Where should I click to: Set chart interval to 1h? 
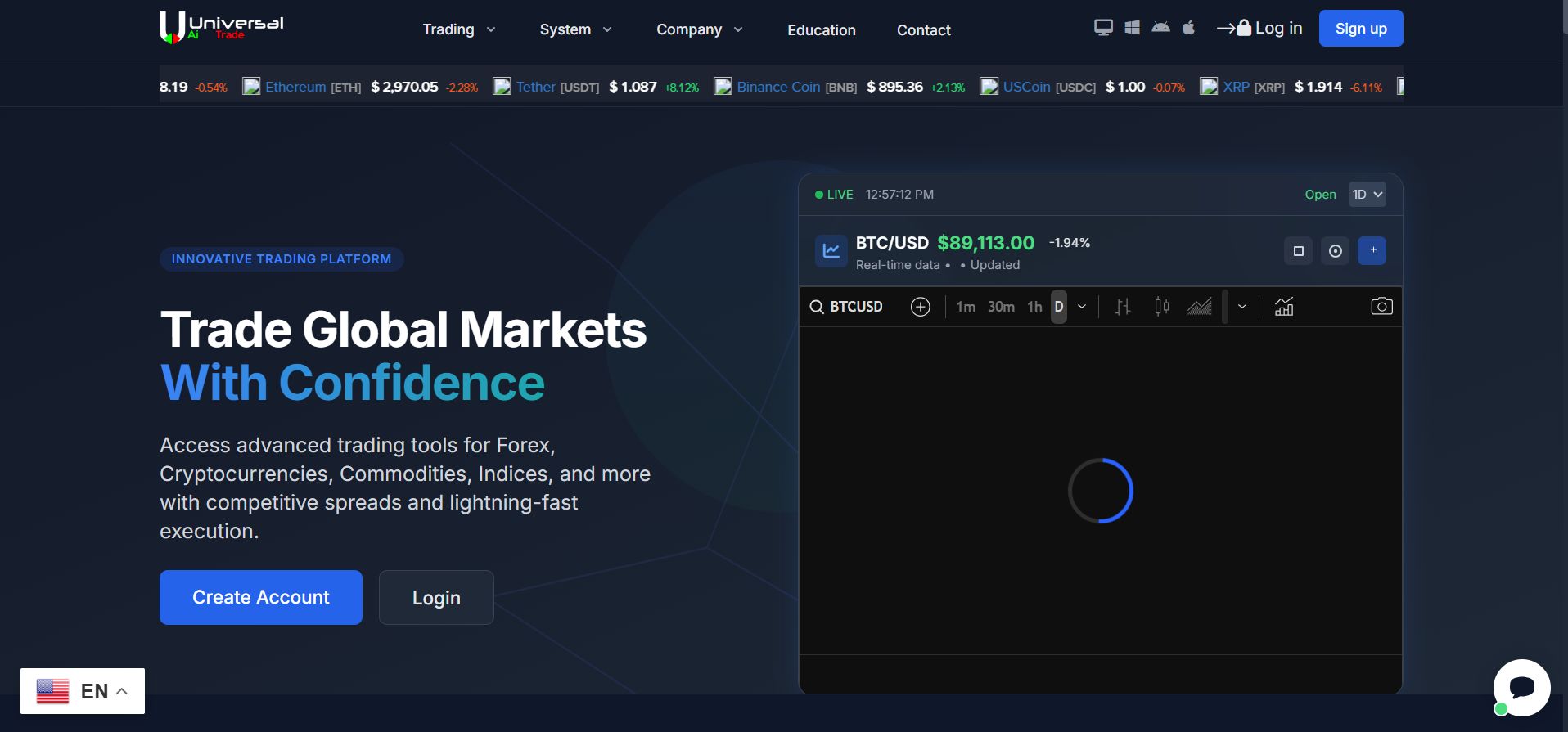1034,307
